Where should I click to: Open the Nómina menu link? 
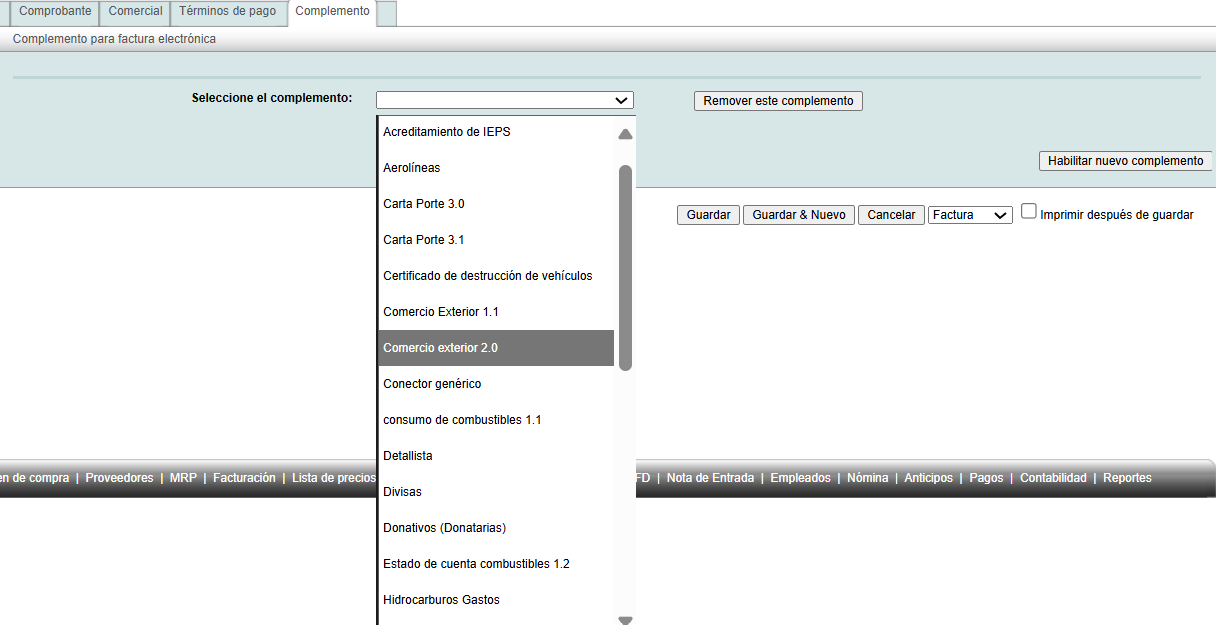[867, 478]
